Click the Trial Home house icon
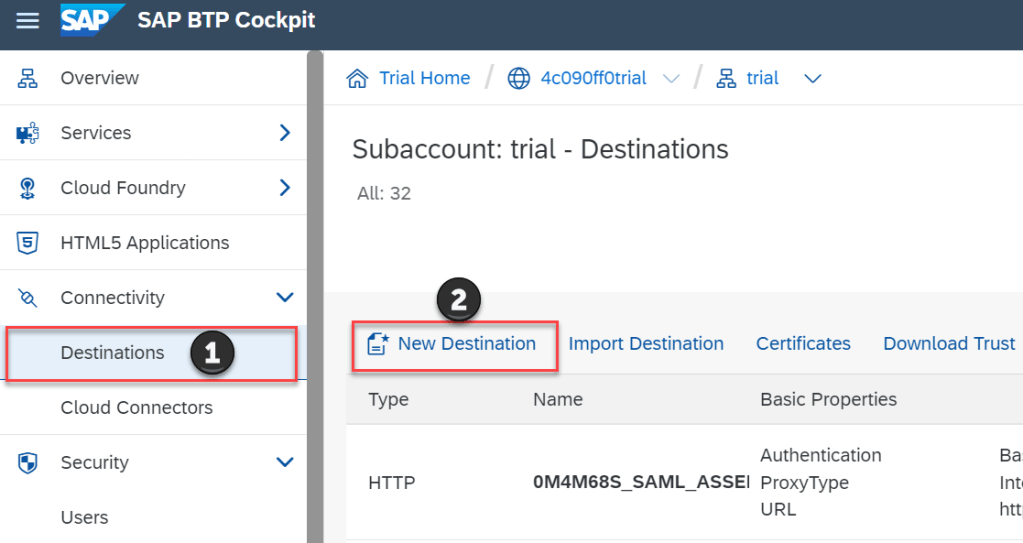This screenshot has width=1023, height=543. pos(357,78)
